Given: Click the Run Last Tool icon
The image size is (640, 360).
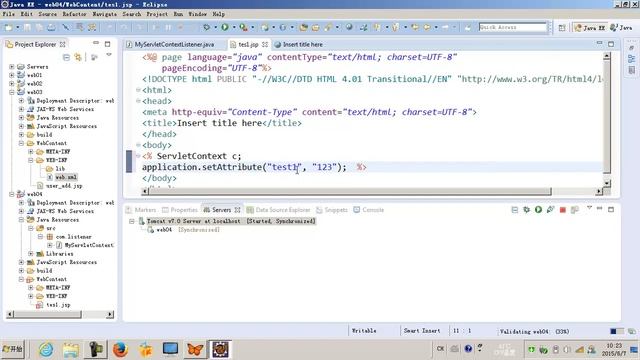Looking at the screenshot, I should [243, 27].
